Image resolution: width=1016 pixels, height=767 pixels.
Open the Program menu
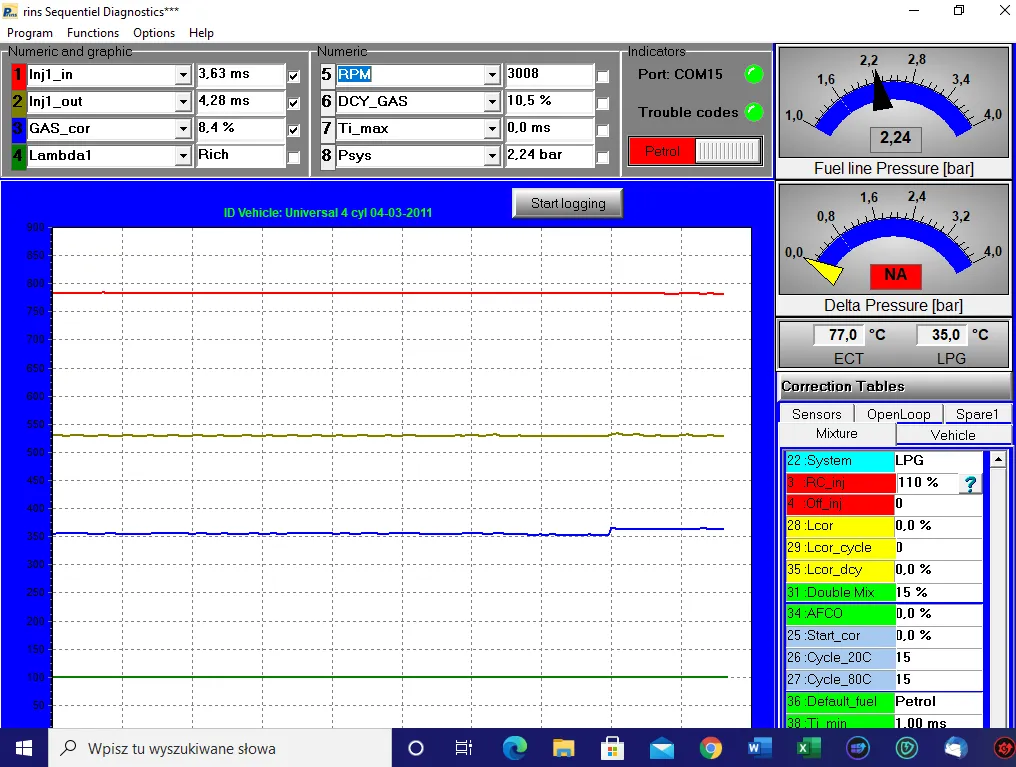click(x=30, y=33)
